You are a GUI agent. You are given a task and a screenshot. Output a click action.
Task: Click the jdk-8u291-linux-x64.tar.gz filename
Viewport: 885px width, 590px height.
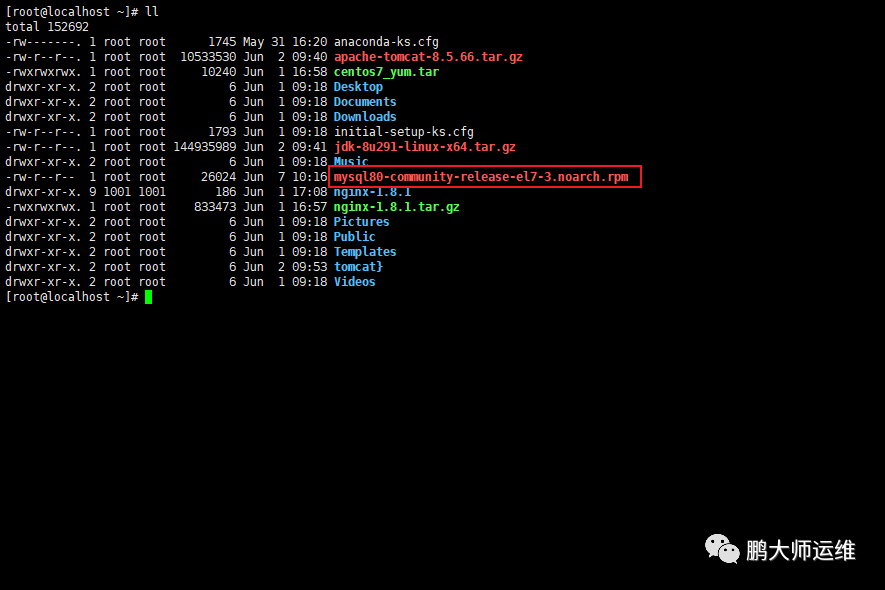pos(424,147)
